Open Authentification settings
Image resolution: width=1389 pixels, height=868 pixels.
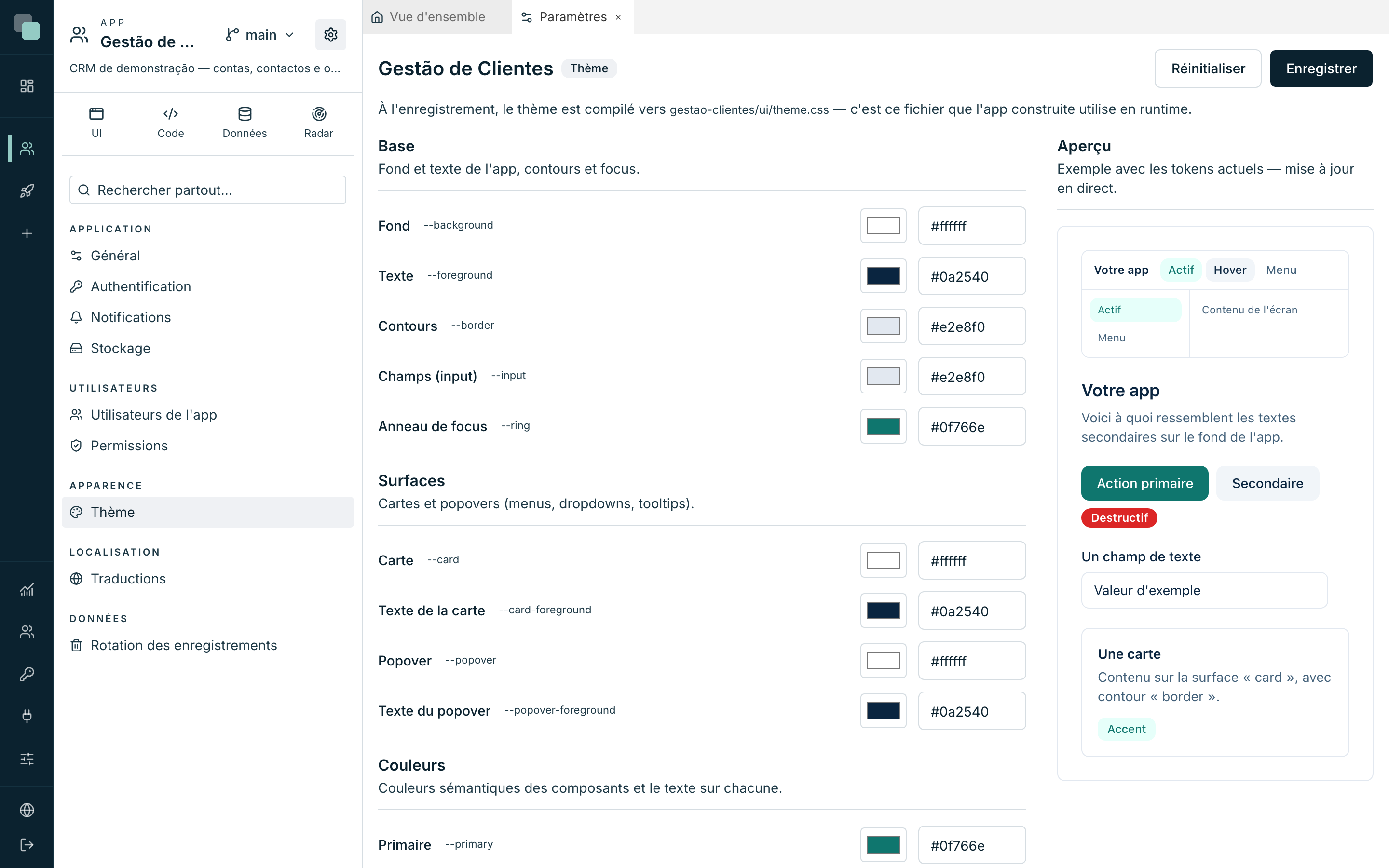208,286
